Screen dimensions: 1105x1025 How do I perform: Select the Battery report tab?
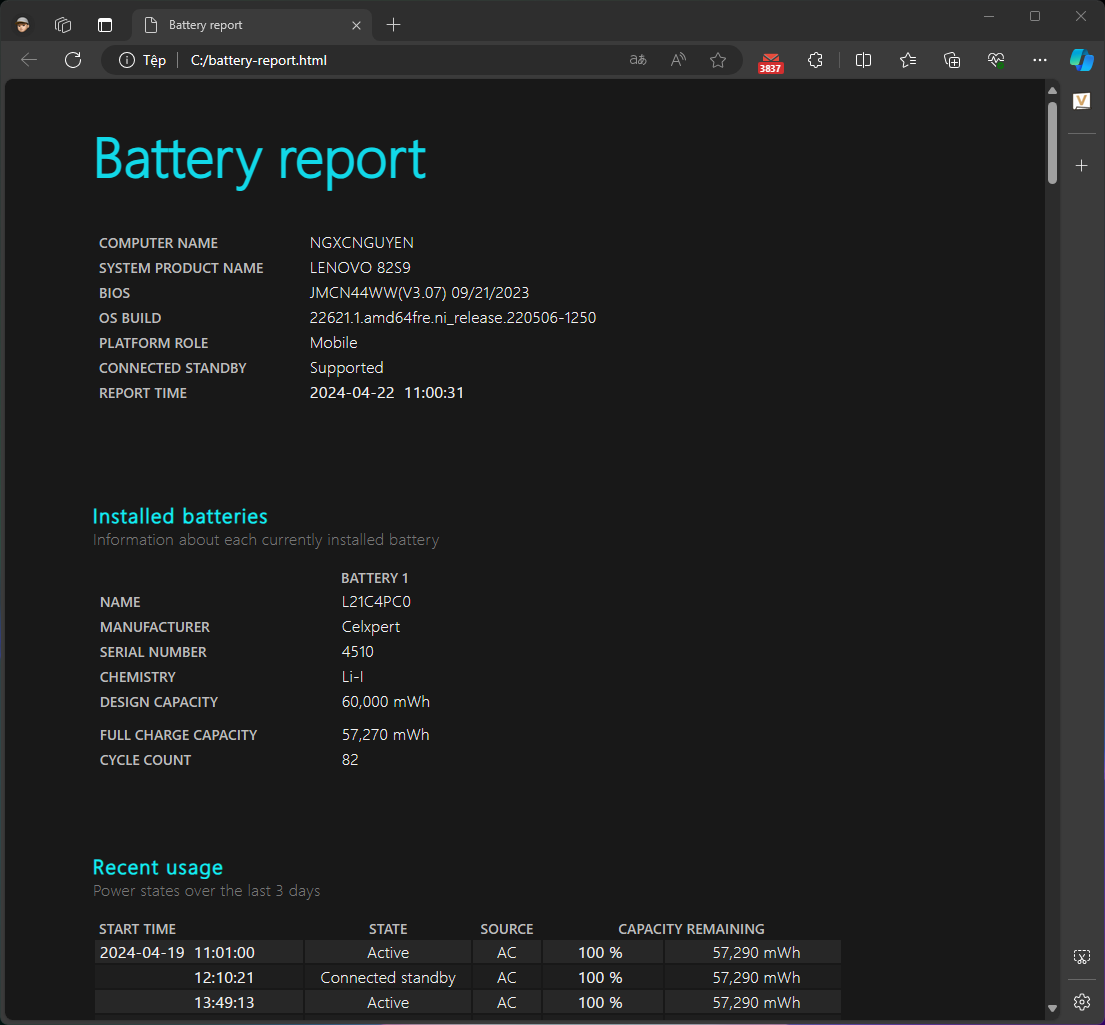coord(252,25)
